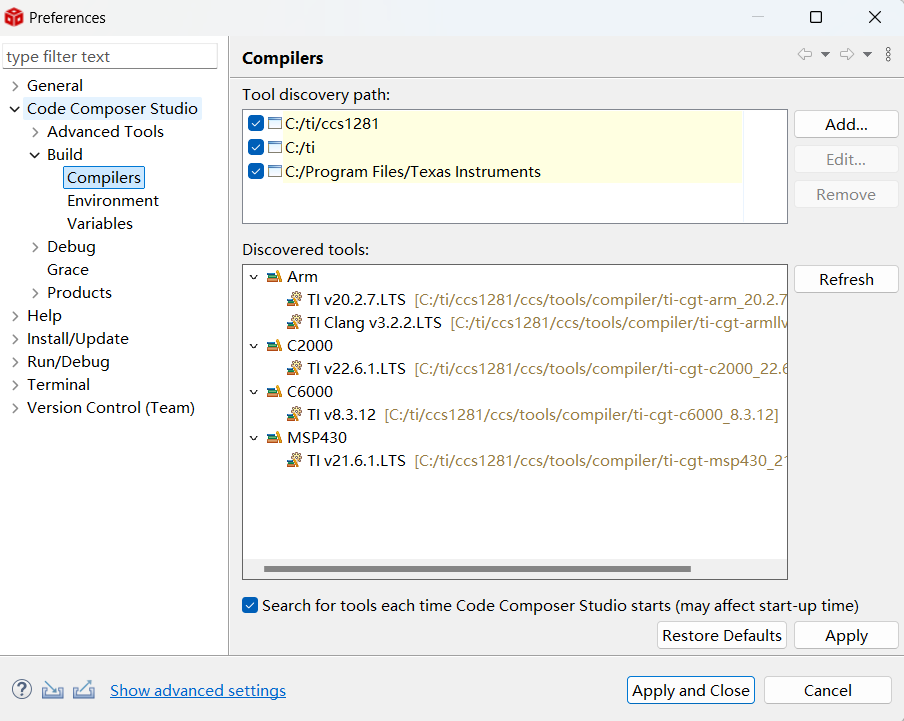Focus the type filter text field

(x=110, y=56)
